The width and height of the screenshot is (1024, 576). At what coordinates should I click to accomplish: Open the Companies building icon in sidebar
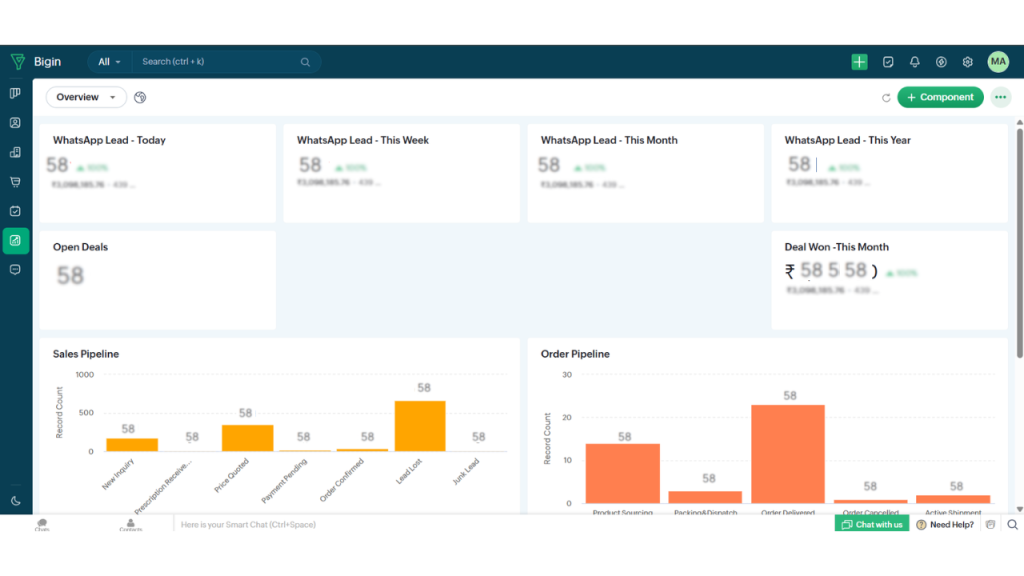tap(15, 152)
